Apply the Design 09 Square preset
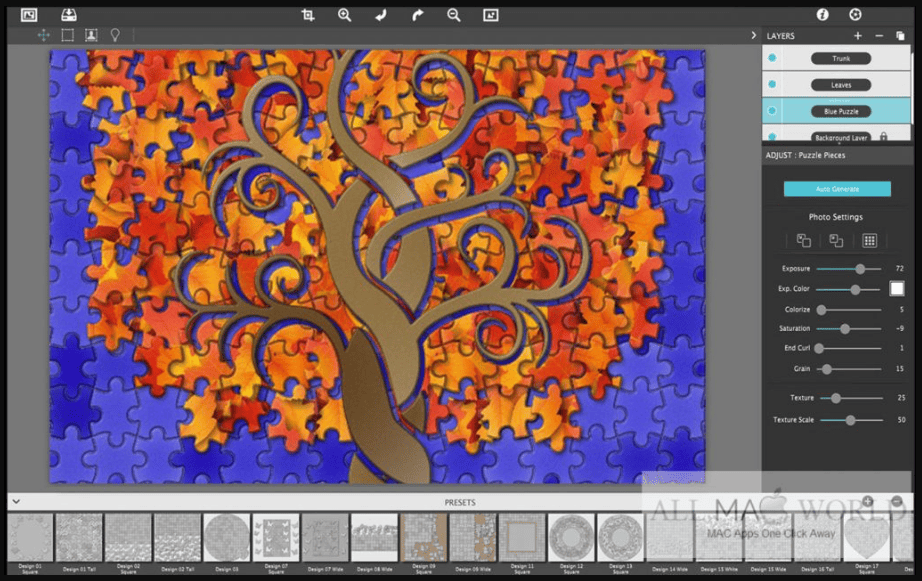 pos(424,537)
